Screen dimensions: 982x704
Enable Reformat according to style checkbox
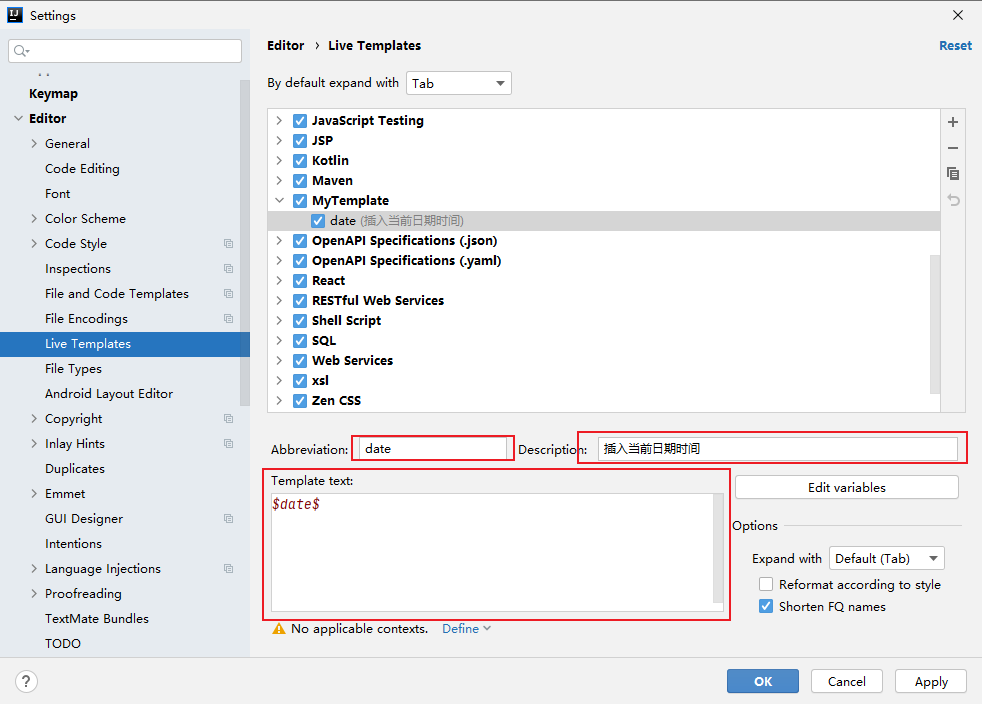pyautogui.click(x=765, y=584)
